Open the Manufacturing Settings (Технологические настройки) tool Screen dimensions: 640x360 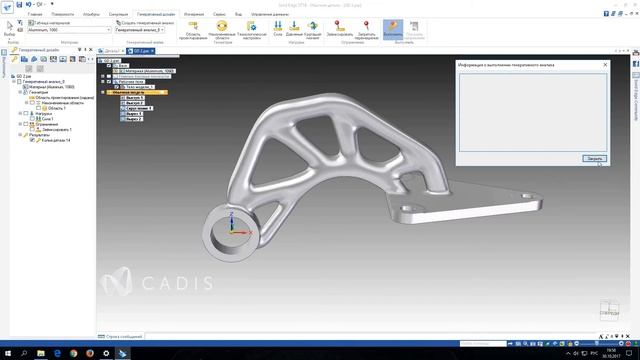(251, 30)
